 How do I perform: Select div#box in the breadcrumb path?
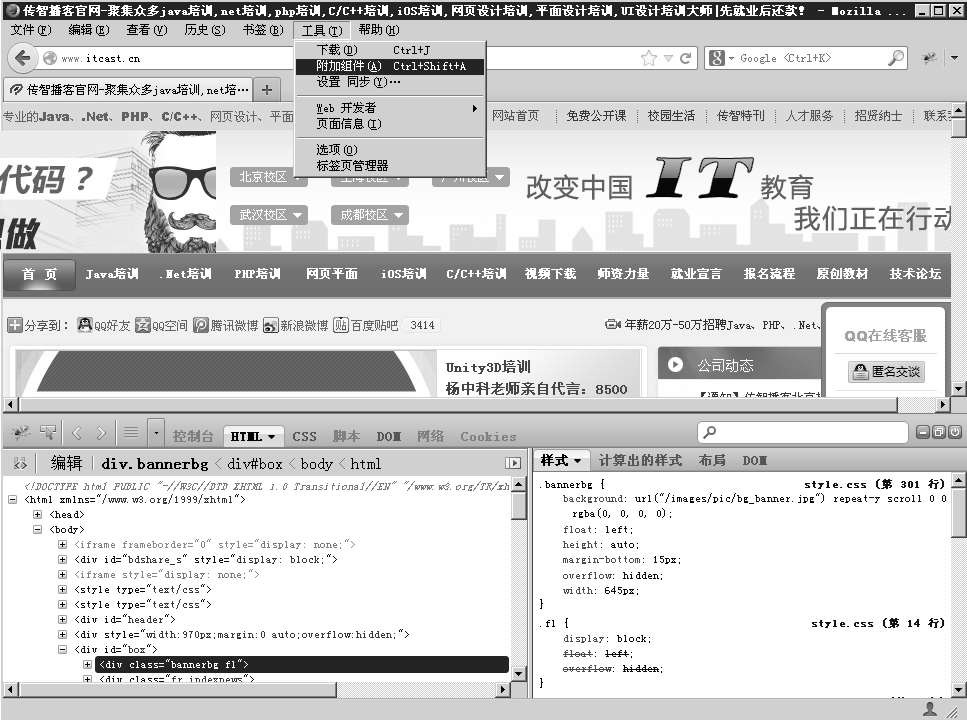255,464
